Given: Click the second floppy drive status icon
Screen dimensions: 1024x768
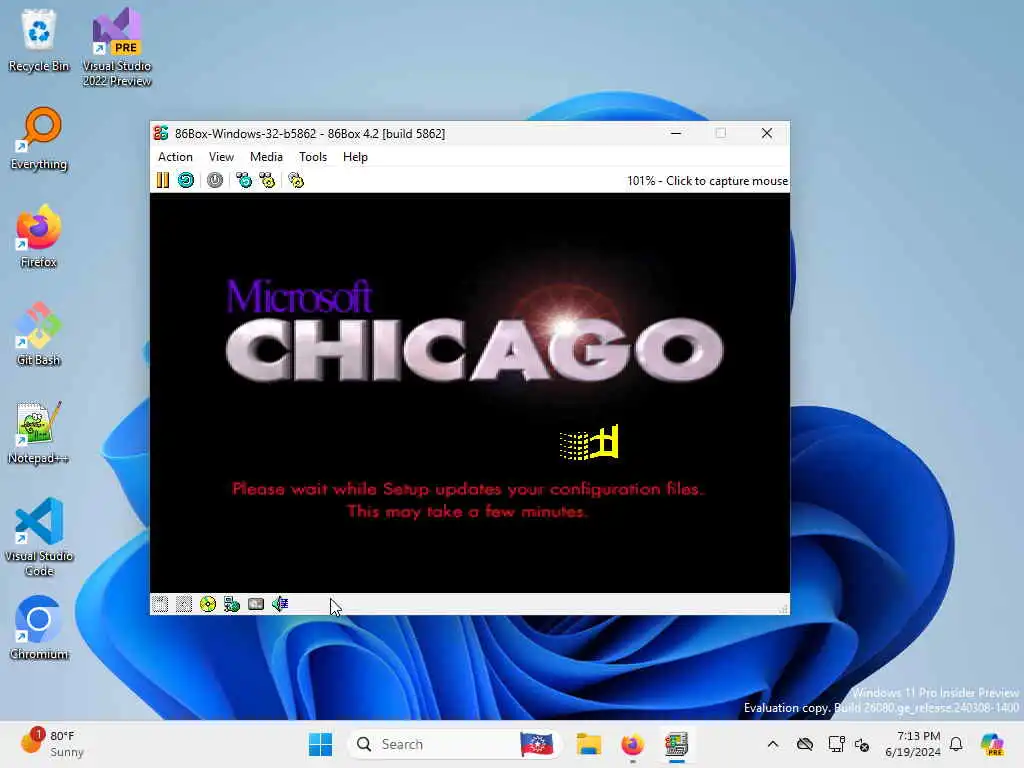Looking at the screenshot, I should click(184, 604).
